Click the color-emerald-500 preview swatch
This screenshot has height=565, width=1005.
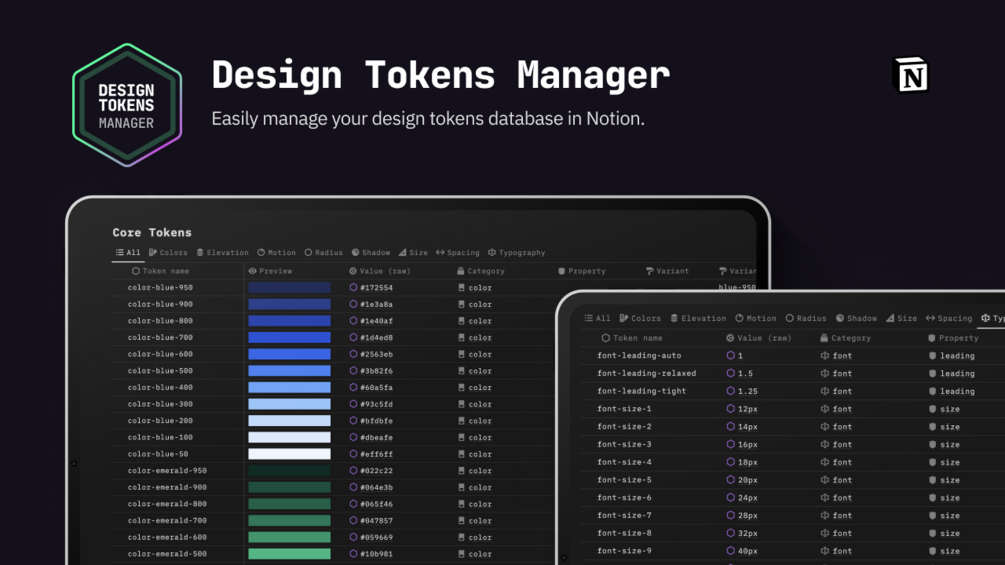click(289, 554)
